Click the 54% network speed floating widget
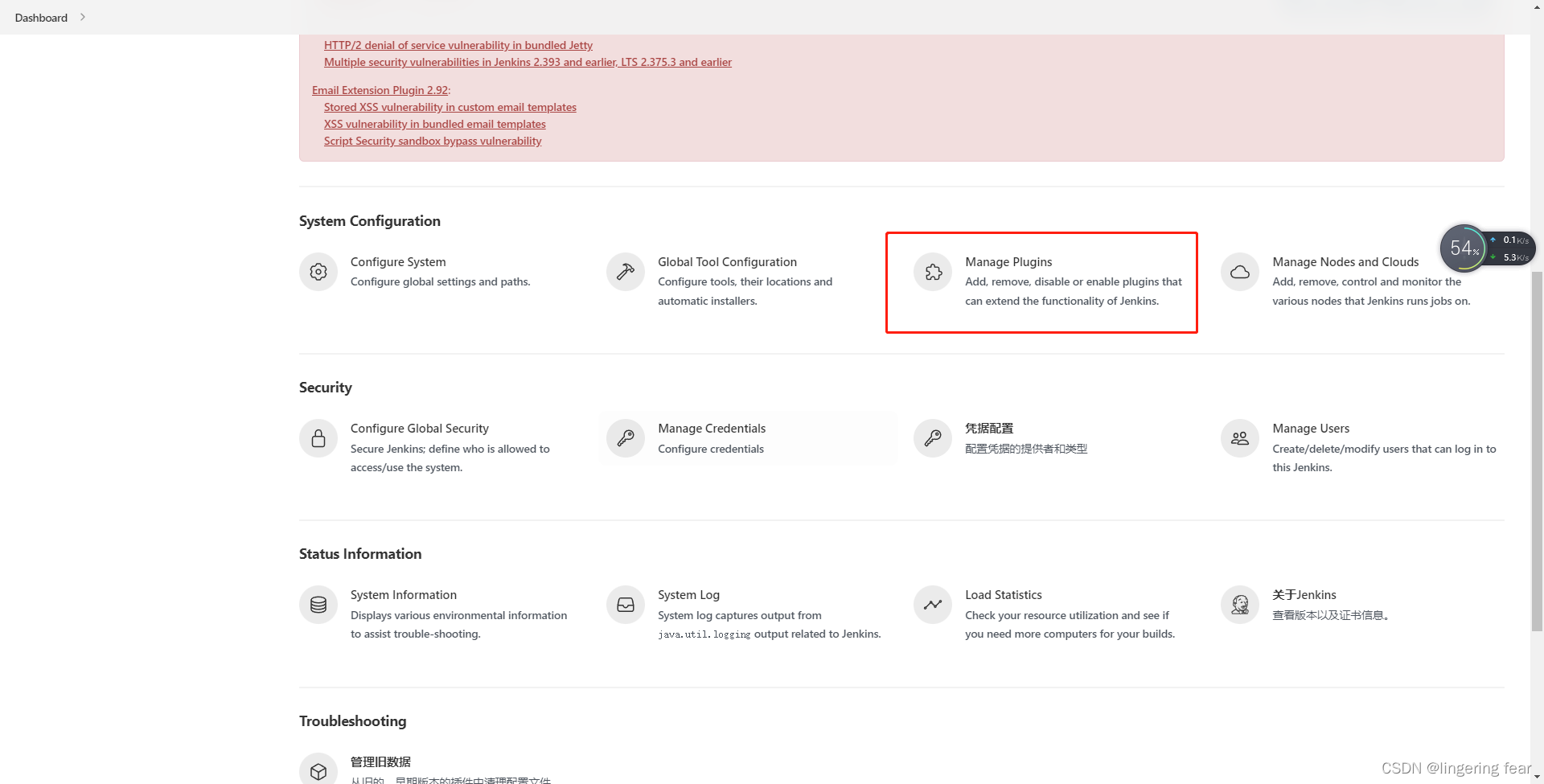 click(1487, 248)
